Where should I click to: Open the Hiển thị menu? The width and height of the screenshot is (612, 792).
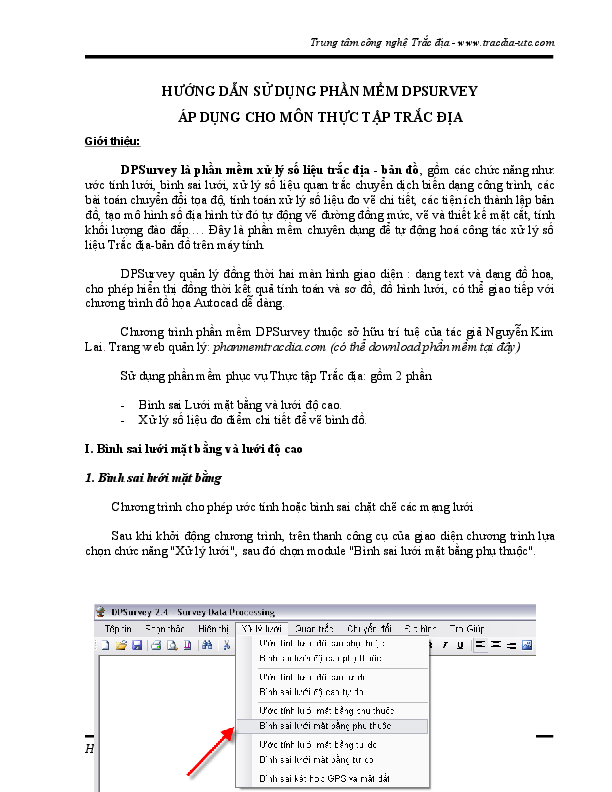213,629
